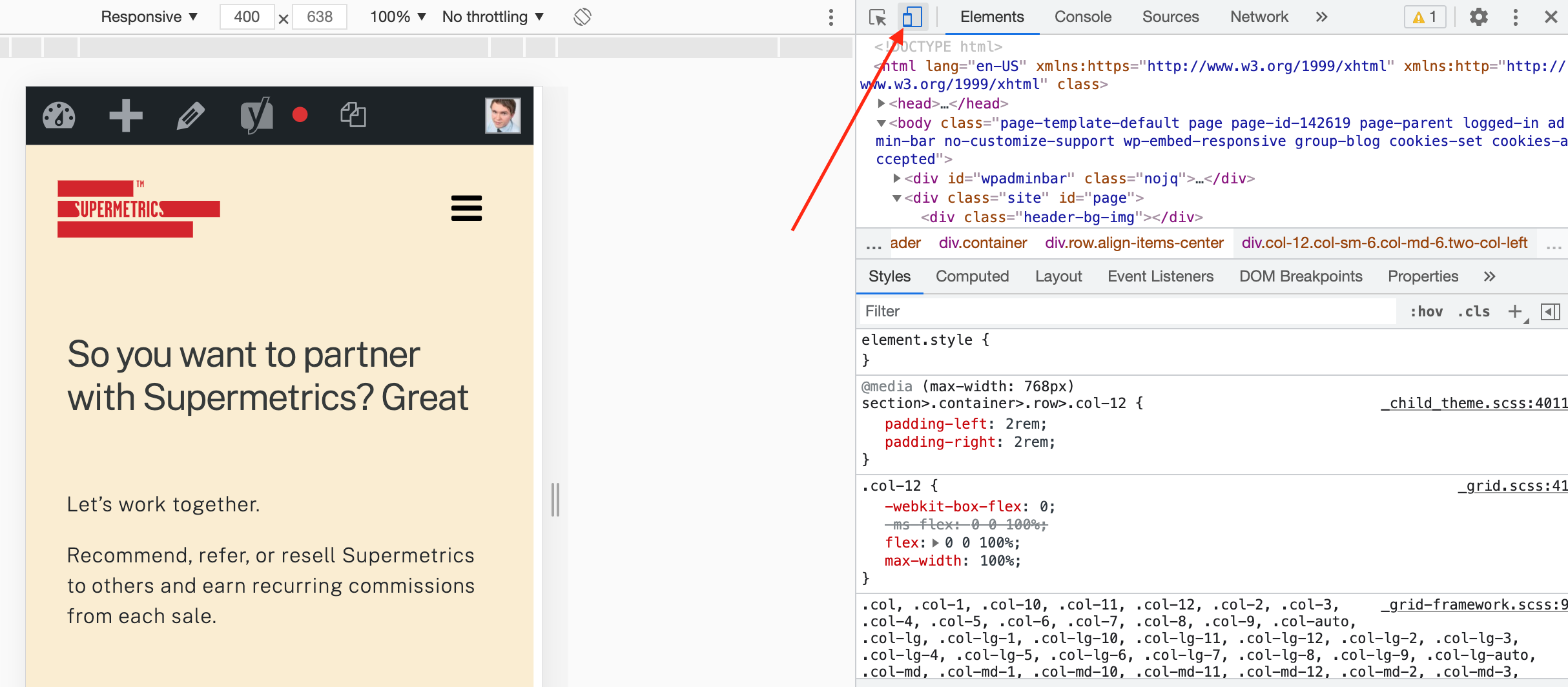Expand the flex shorthand triangle
The image size is (1568, 687).
tap(935, 542)
